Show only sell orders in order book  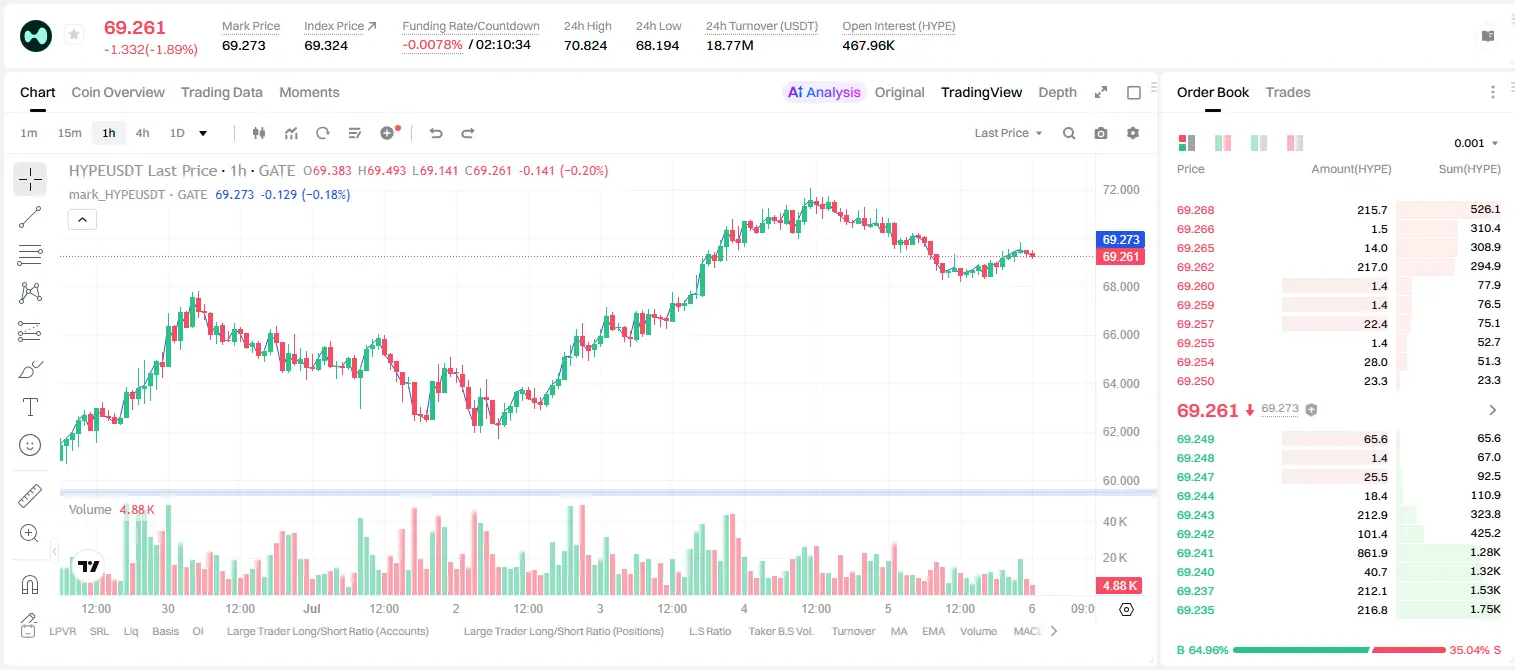point(1295,143)
